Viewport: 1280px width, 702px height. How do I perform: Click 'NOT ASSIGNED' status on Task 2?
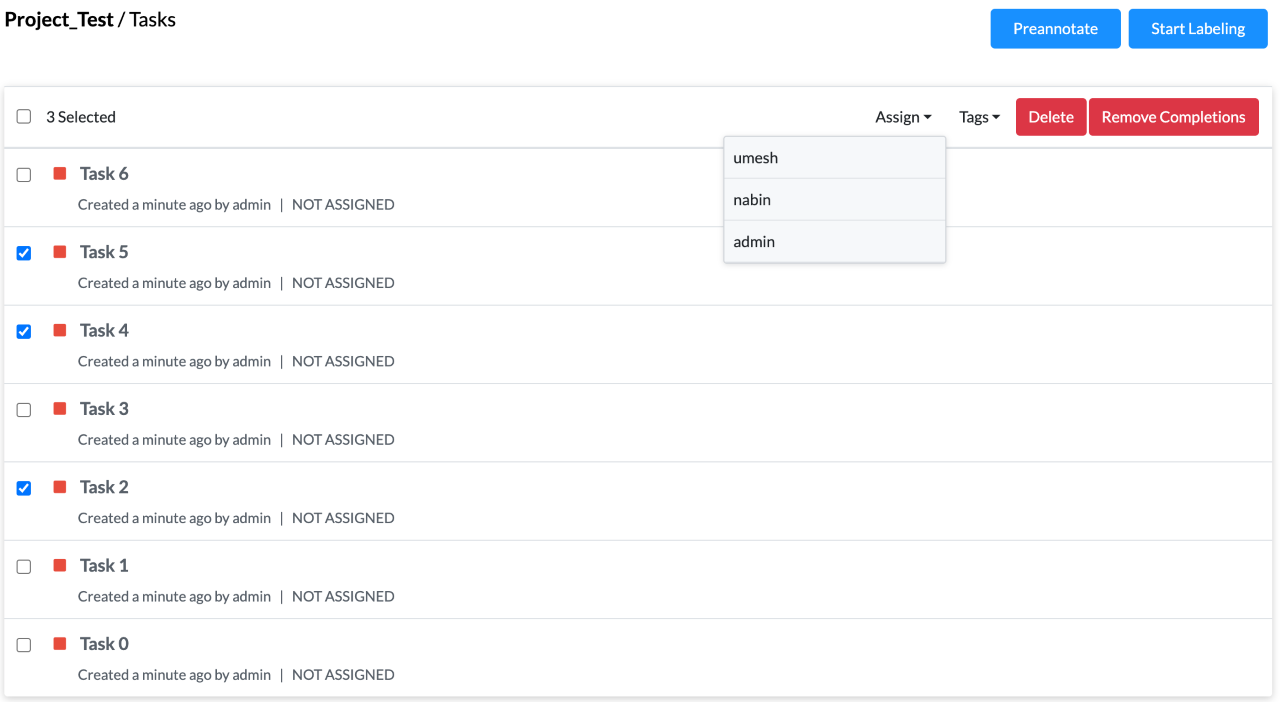tap(343, 518)
